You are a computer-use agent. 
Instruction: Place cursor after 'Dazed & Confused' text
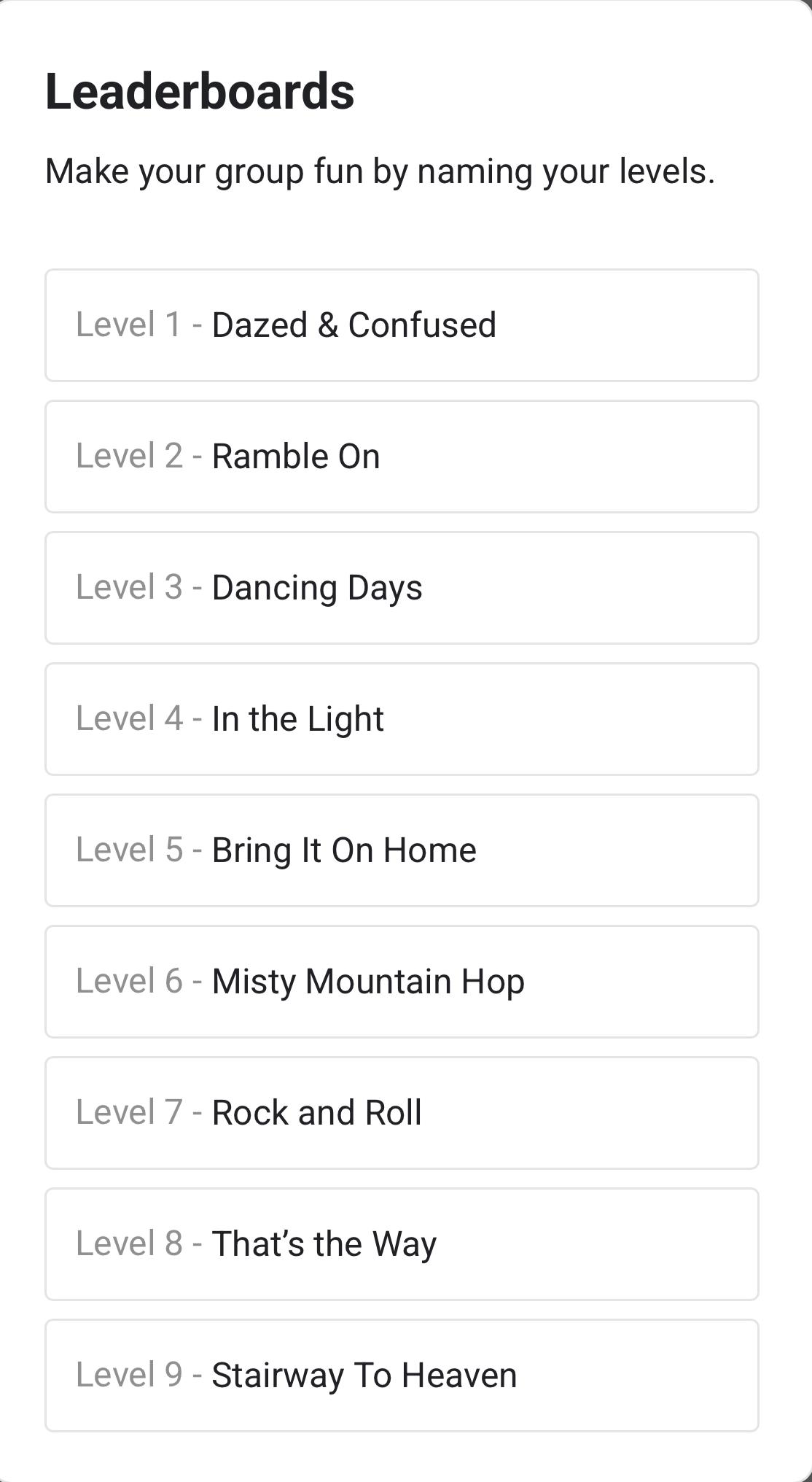tap(497, 325)
